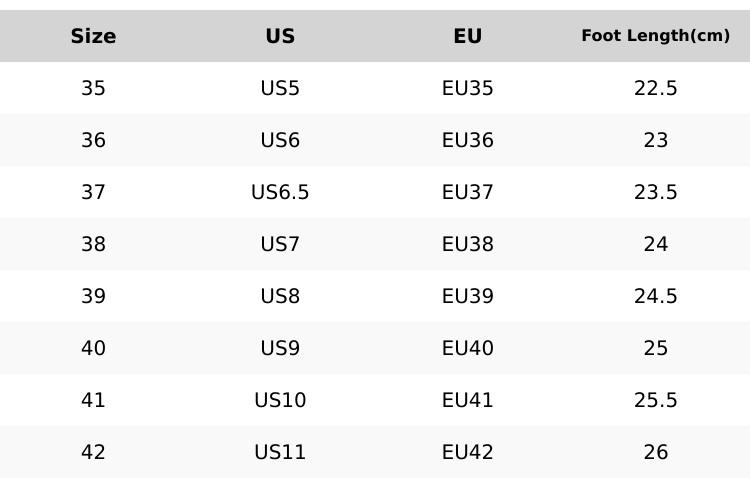Click the 22.5 foot length cell
Screen dimensions: 750x478
click(x=655, y=89)
